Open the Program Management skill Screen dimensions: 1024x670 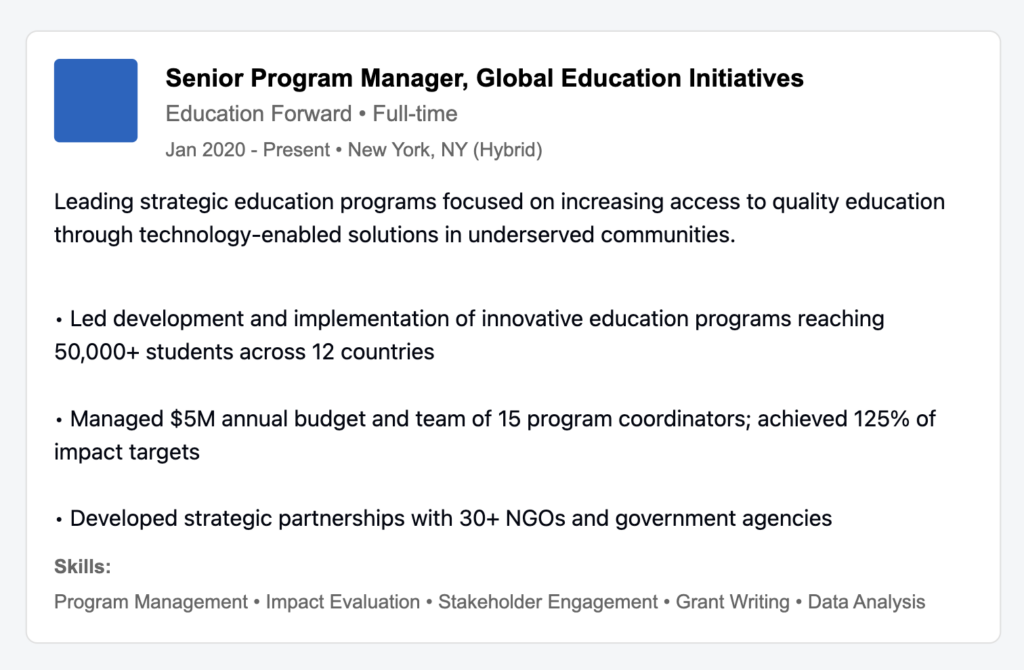pos(151,601)
